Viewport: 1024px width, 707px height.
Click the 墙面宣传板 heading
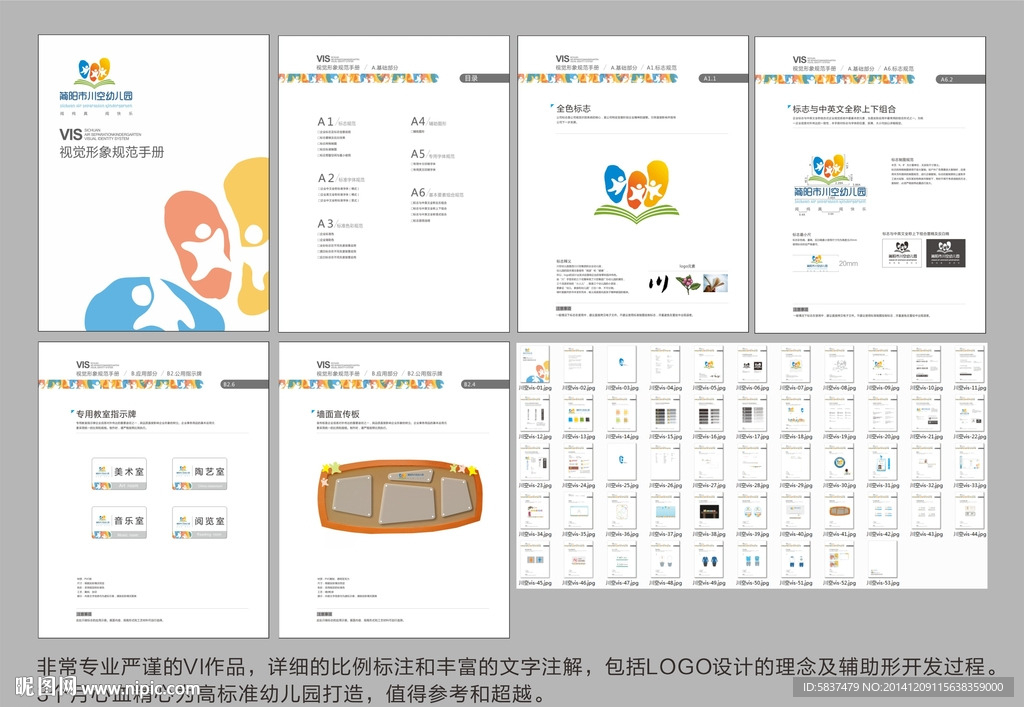[x=338, y=414]
